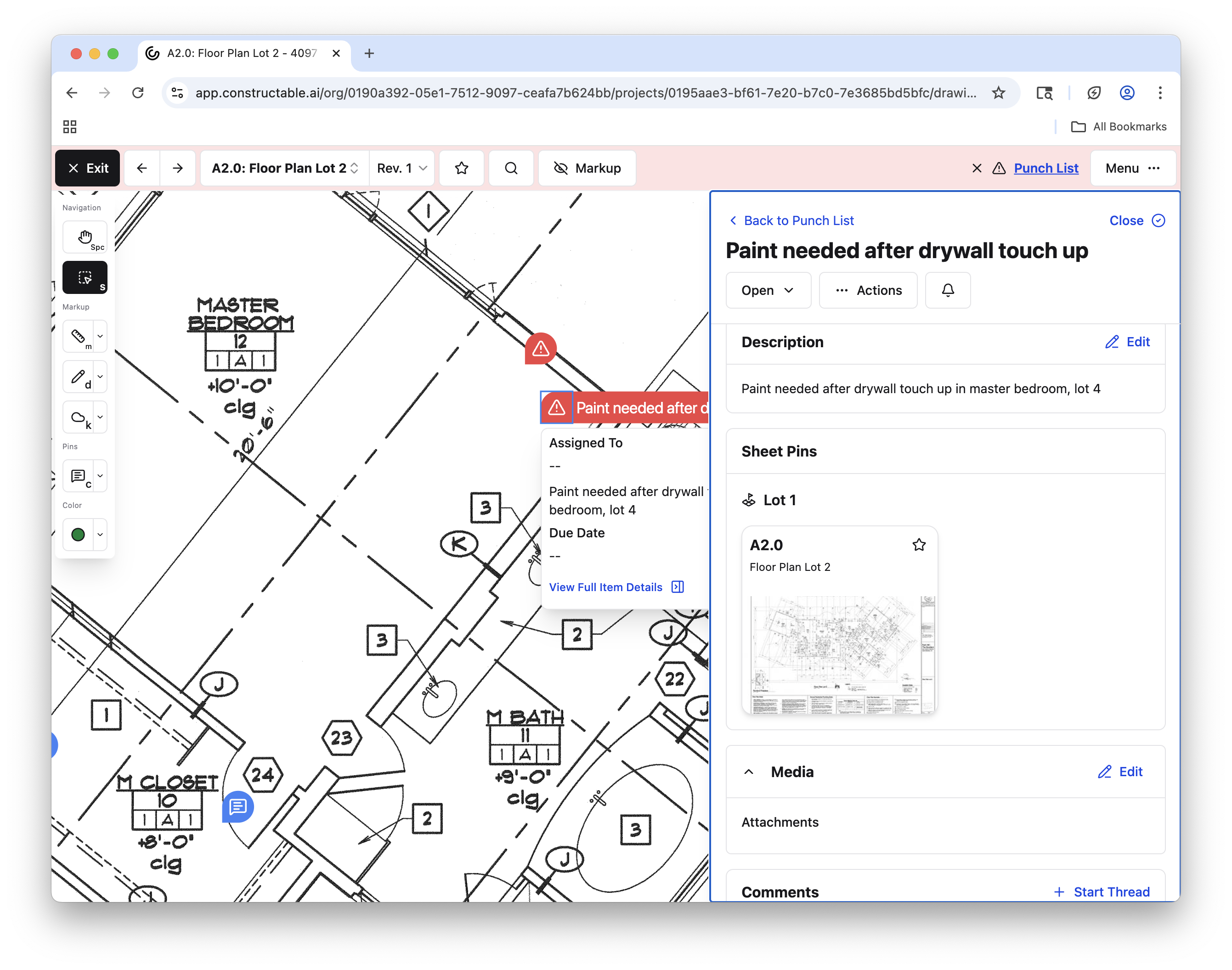Activate the selection tool in Navigation
Screen dimensions: 1232x970
point(85,278)
